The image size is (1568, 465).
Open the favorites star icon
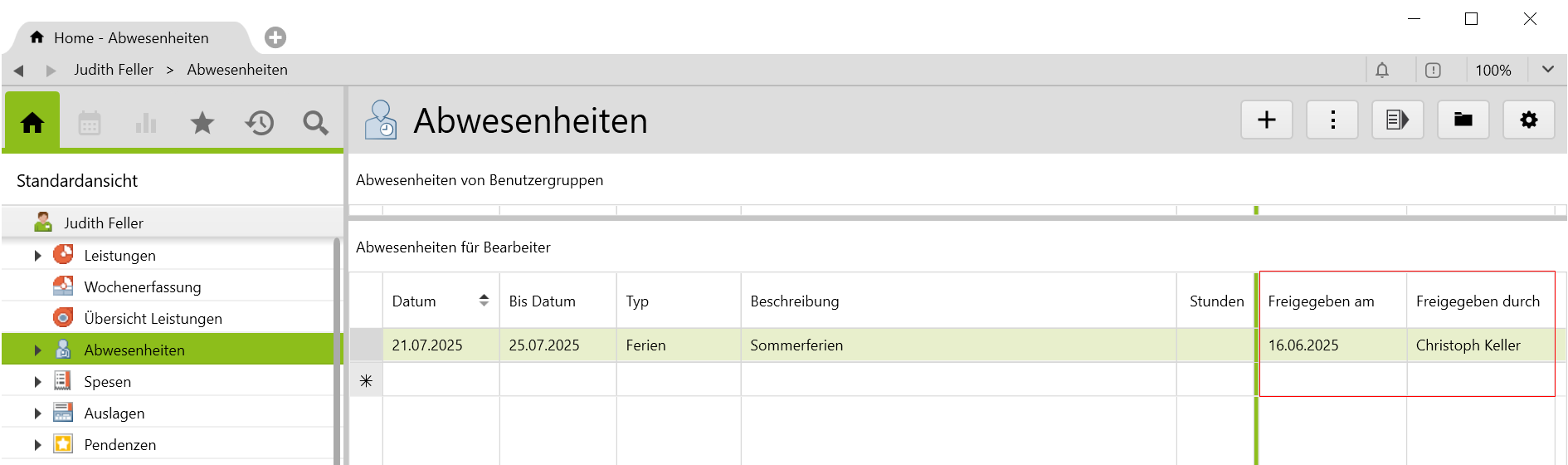(202, 124)
